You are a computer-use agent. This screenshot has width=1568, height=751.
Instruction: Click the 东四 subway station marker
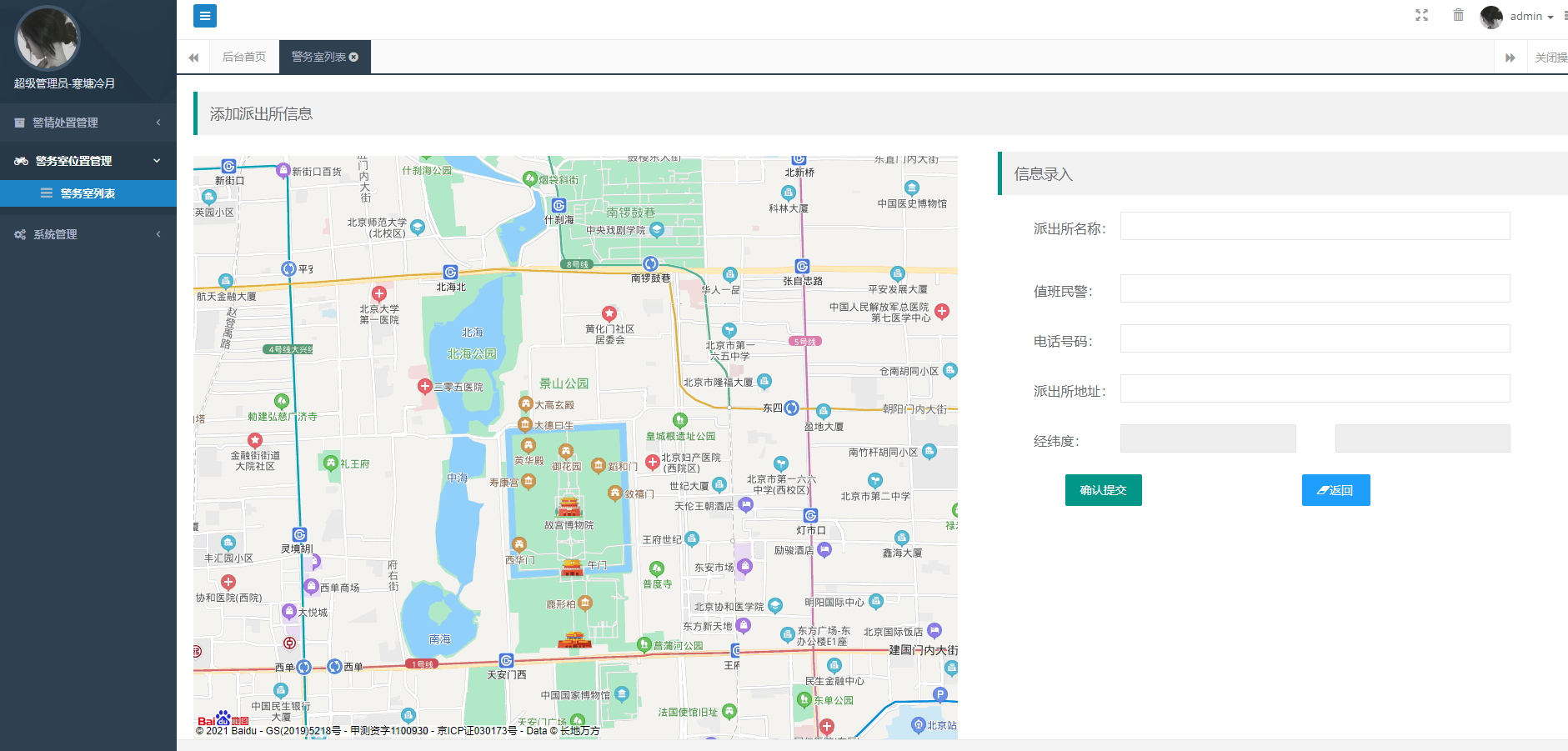coord(791,408)
